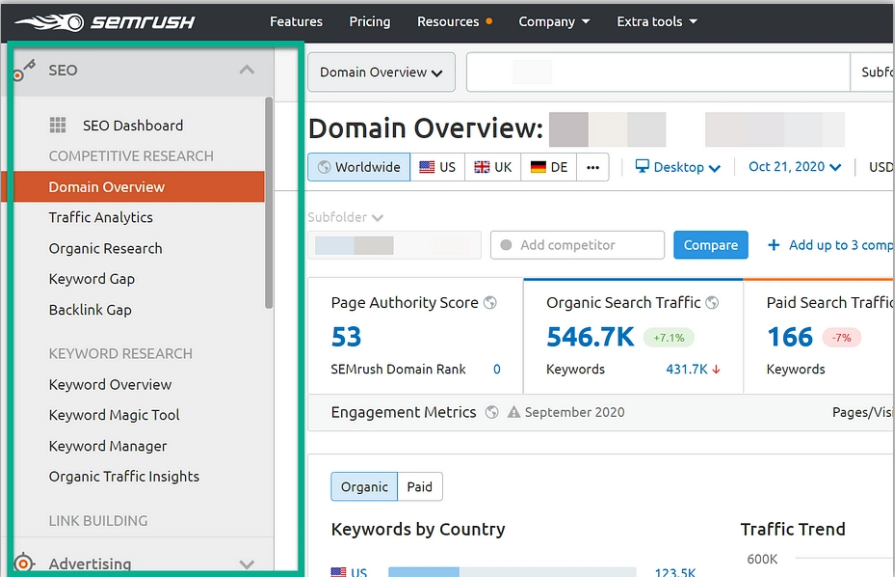Click the orange notification dot beside Resources
Viewport: 895px width, 577px height.
tap(489, 22)
